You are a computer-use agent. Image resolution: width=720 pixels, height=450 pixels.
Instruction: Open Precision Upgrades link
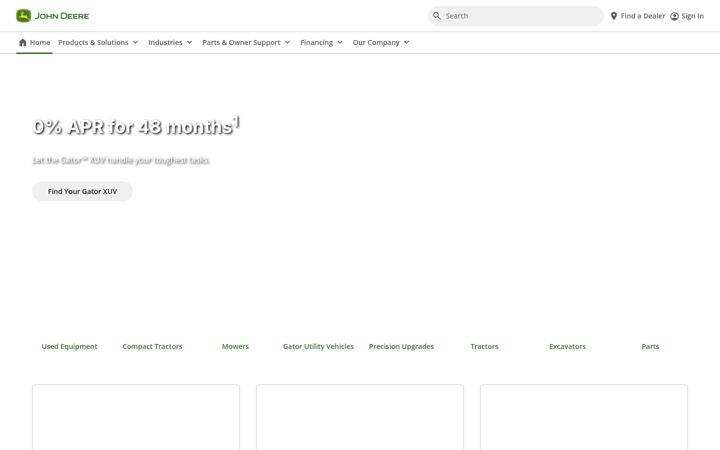click(401, 346)
